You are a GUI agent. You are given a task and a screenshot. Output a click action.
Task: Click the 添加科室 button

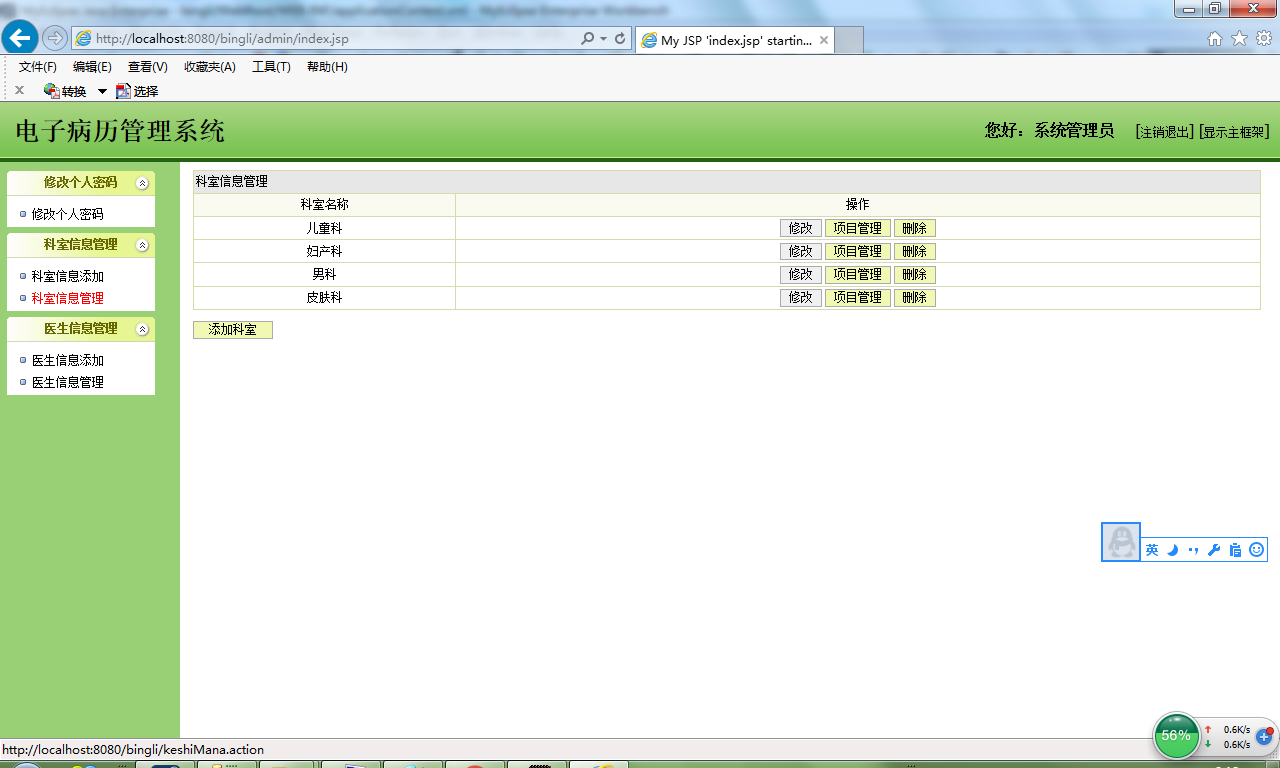[x=233, y=330]
